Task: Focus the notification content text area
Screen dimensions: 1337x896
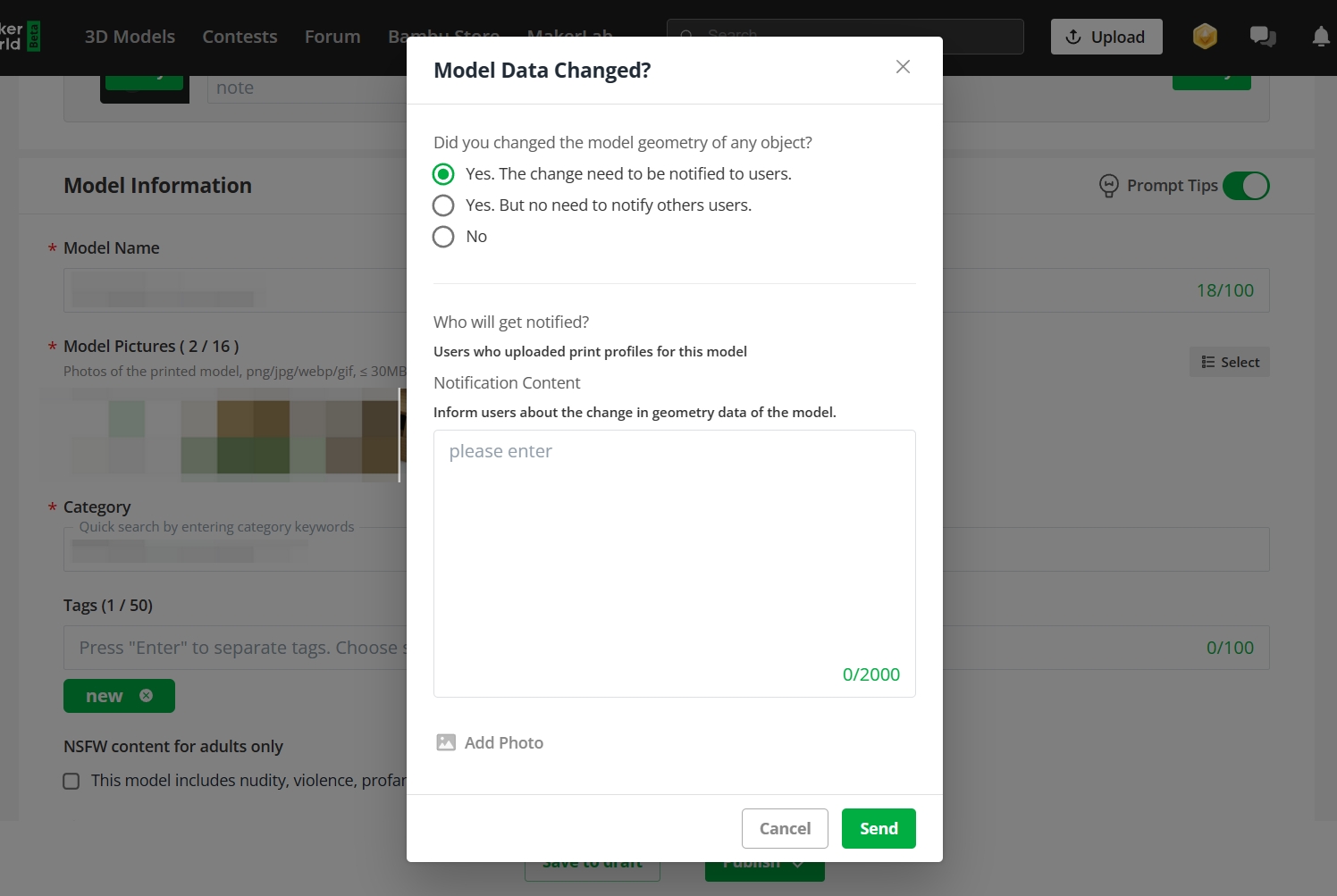Action: click(675, 564)
